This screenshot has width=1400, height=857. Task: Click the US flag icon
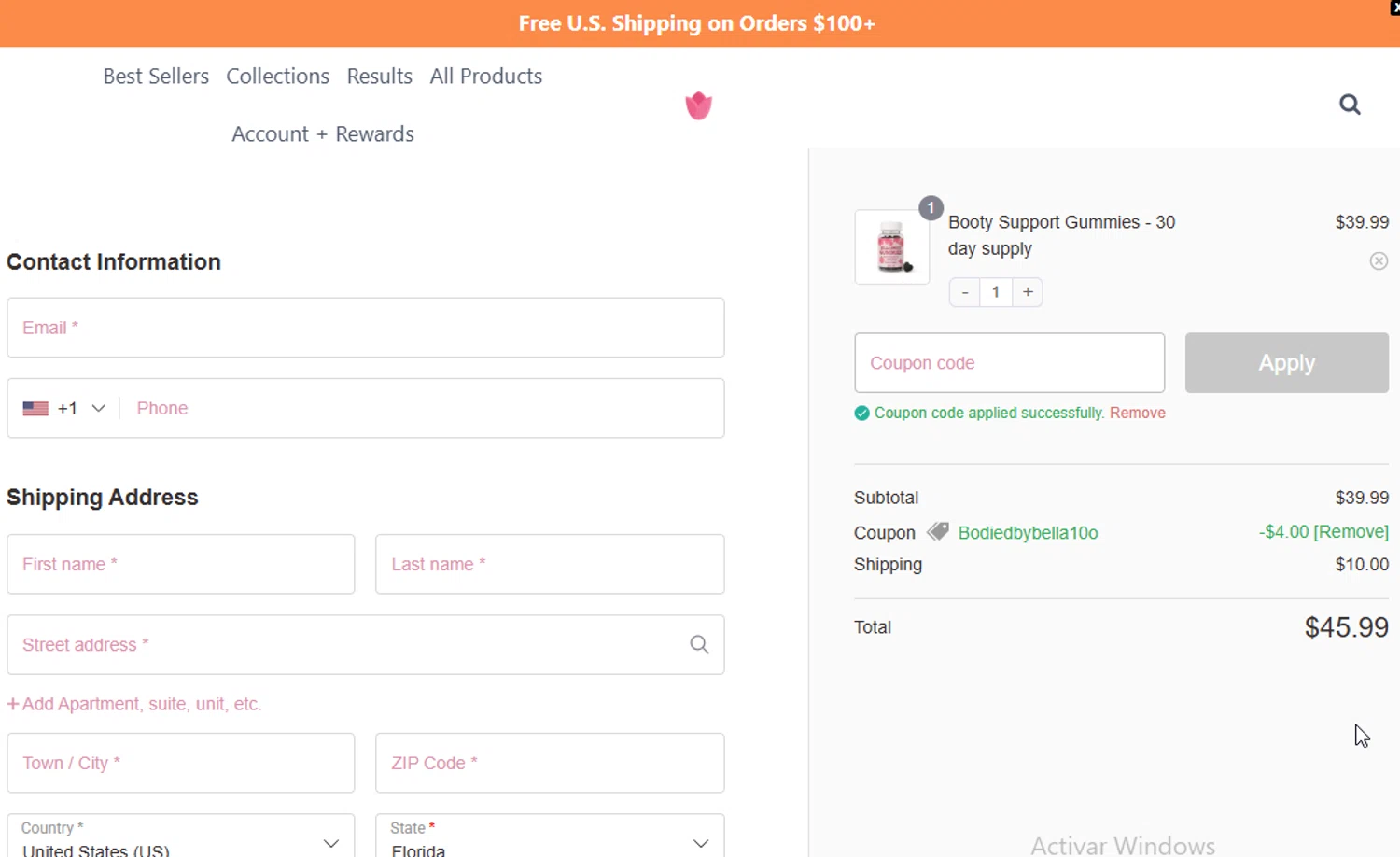[x=35, y=409]
